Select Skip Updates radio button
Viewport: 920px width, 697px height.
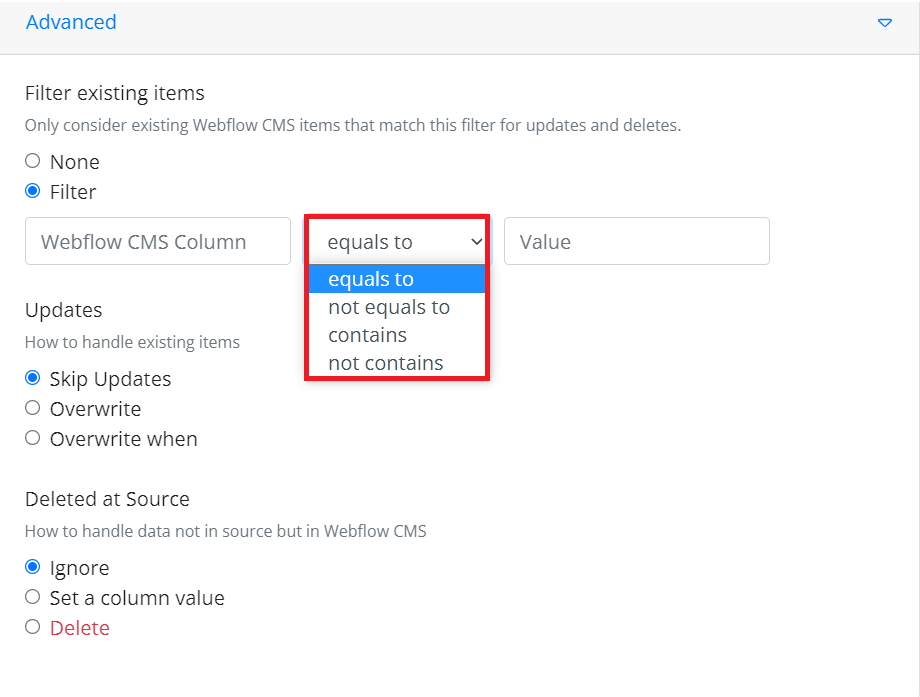(33, 378)
